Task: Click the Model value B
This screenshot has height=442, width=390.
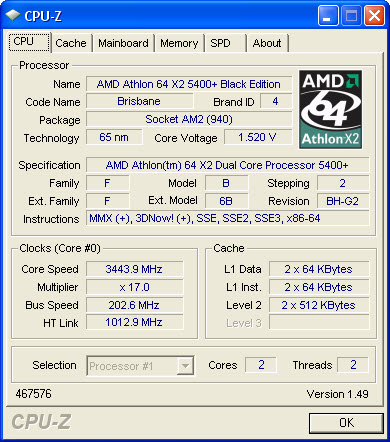Action: [226, 183]
